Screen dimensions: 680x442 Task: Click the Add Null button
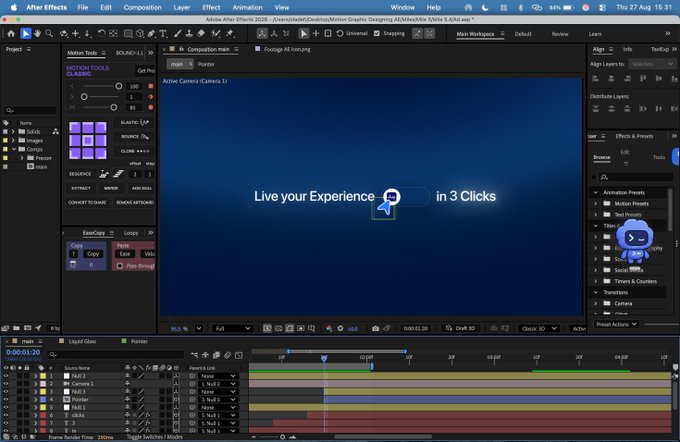click(x=142, y=188)
